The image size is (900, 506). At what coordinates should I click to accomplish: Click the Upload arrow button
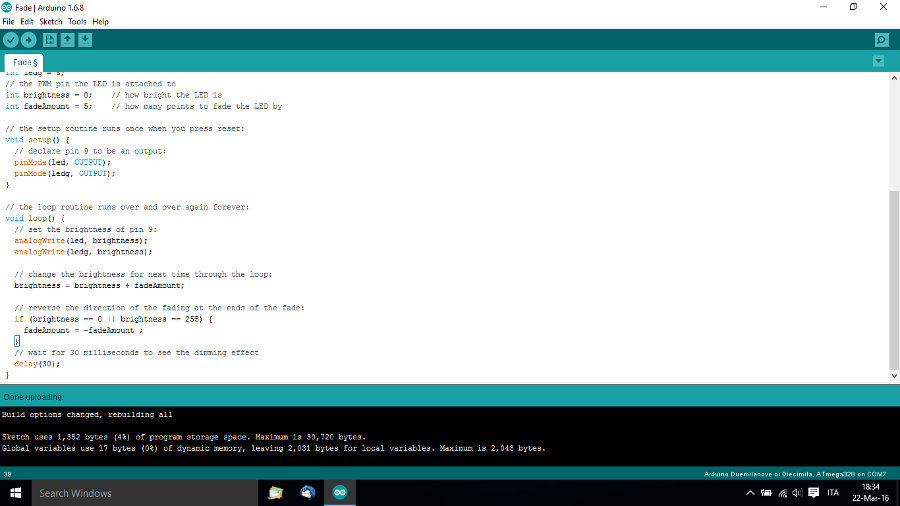point(28,40)
